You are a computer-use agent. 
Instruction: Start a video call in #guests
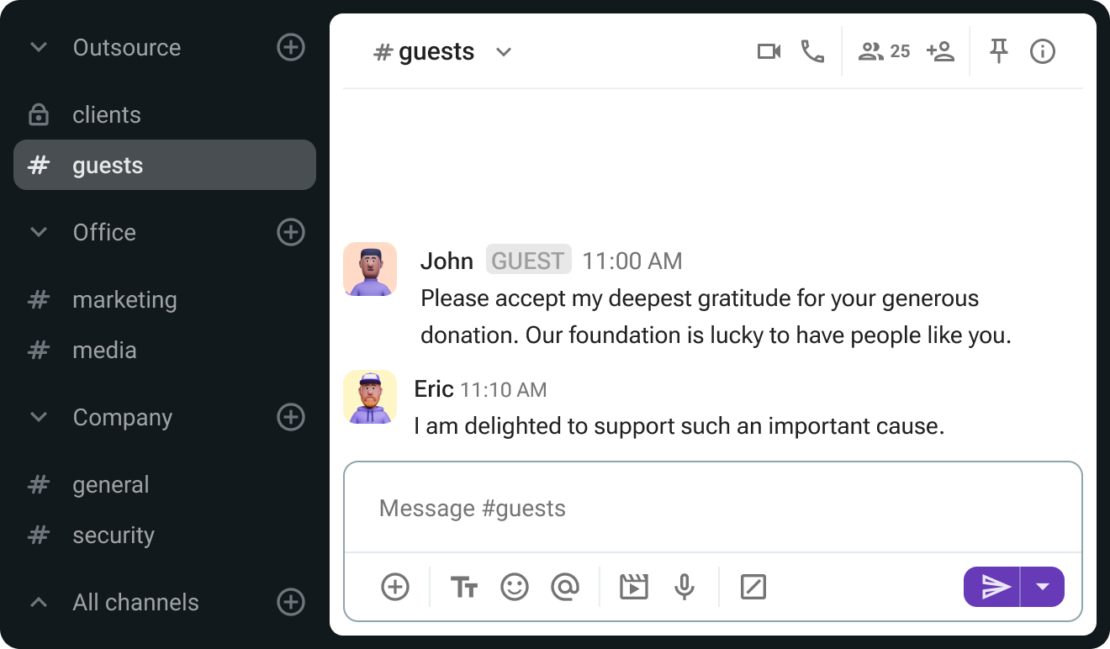pos(769,51)
